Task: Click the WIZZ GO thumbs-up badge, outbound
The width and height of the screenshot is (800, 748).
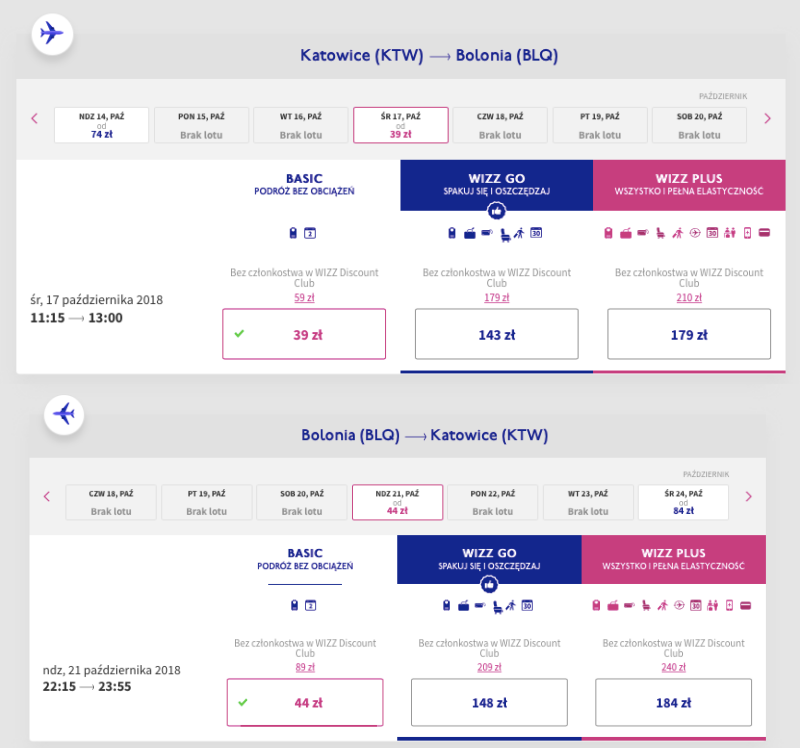Action: [496, 210]
